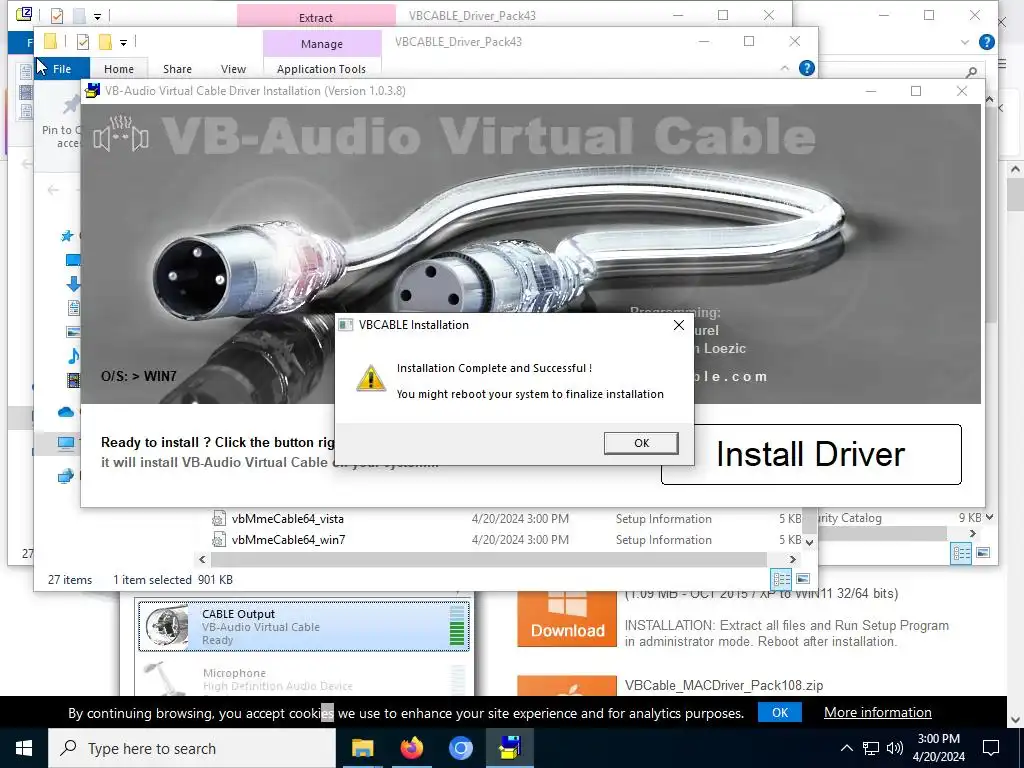Open the Share ribbon tab

(177, 69)
